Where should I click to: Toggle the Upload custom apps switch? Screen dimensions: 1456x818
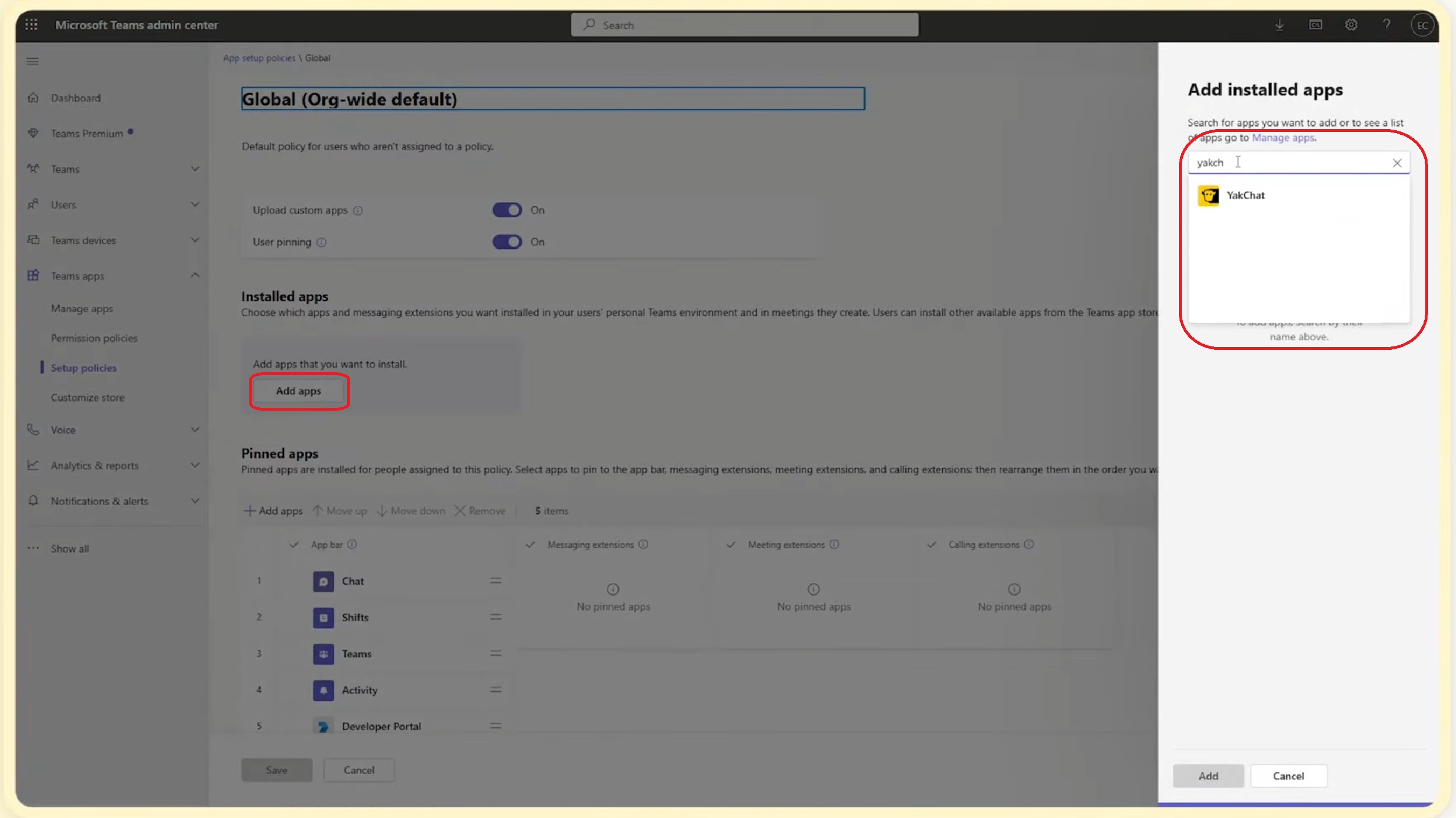(x=506, y=210)
